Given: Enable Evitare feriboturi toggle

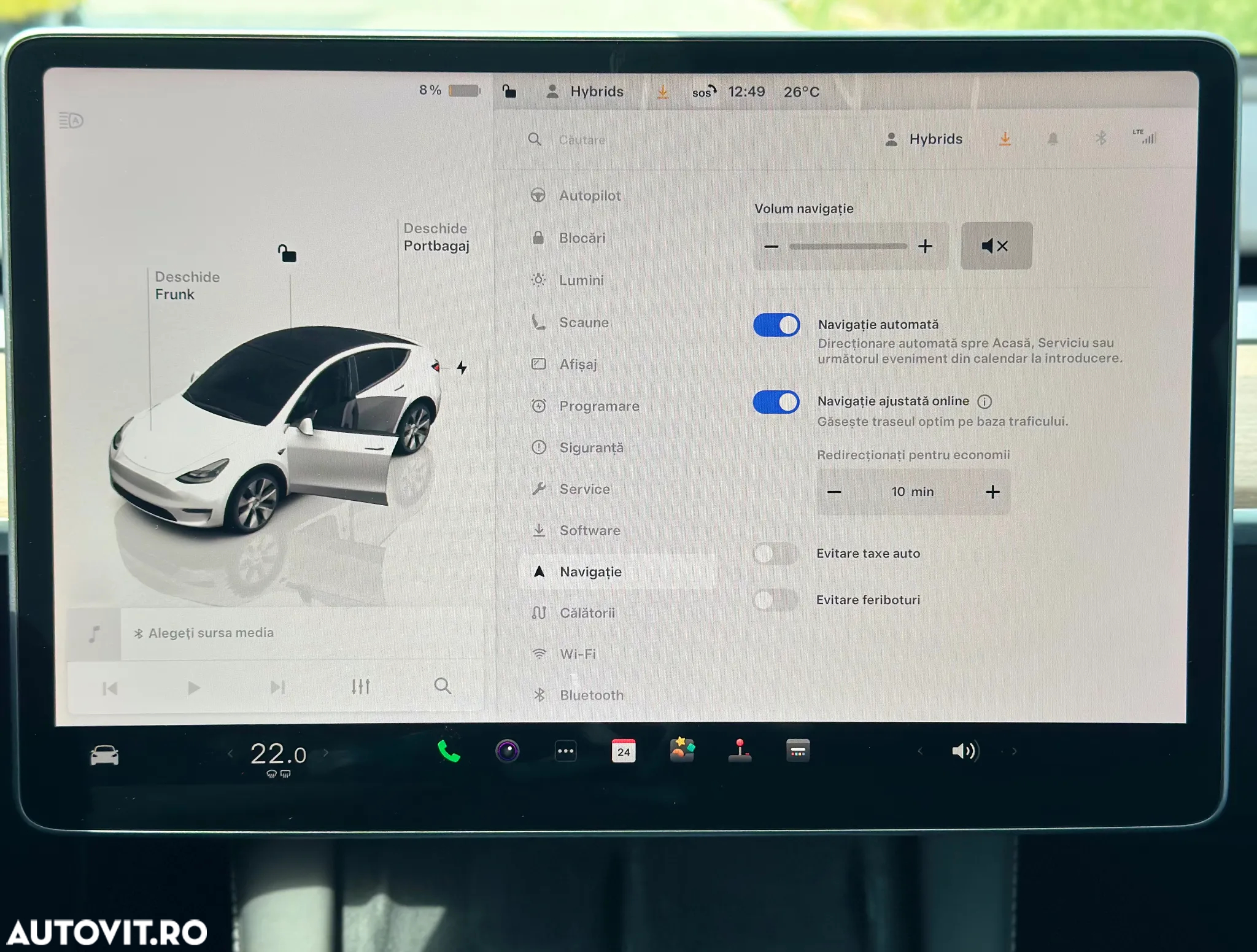Looking at the screenshot, I should point(775,600).
